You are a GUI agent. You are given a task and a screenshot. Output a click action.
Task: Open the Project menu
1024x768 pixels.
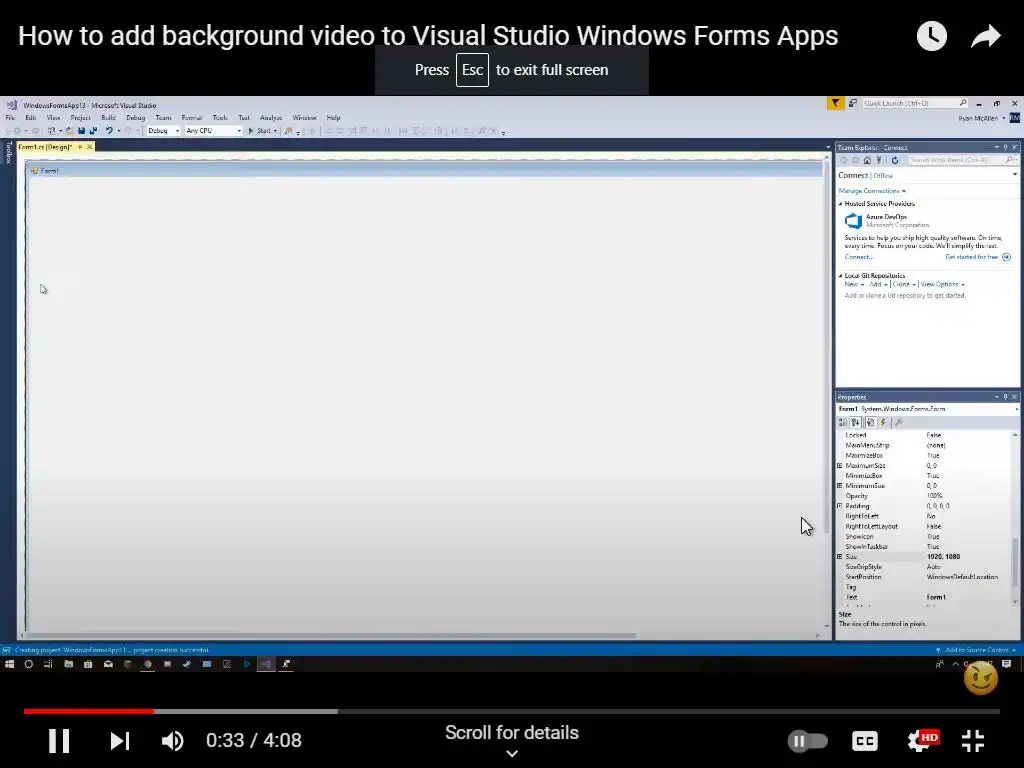(80, 118)
